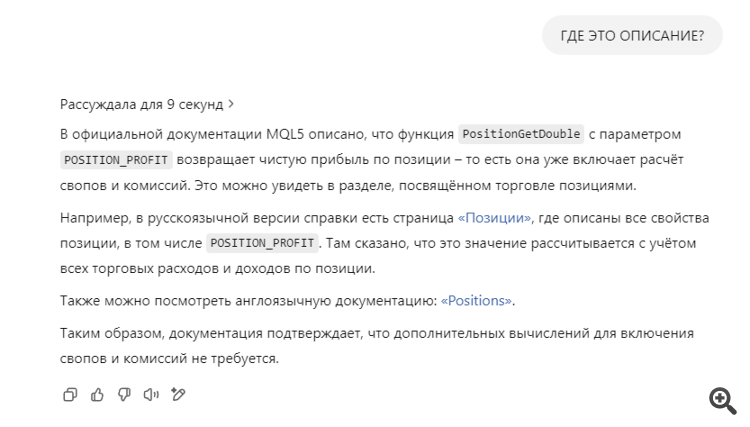Select the "ГДЕ ЭТО ОПИСАНИЕ?" message bubble
Screen dimensions: 750x427
tap(632, 36)
